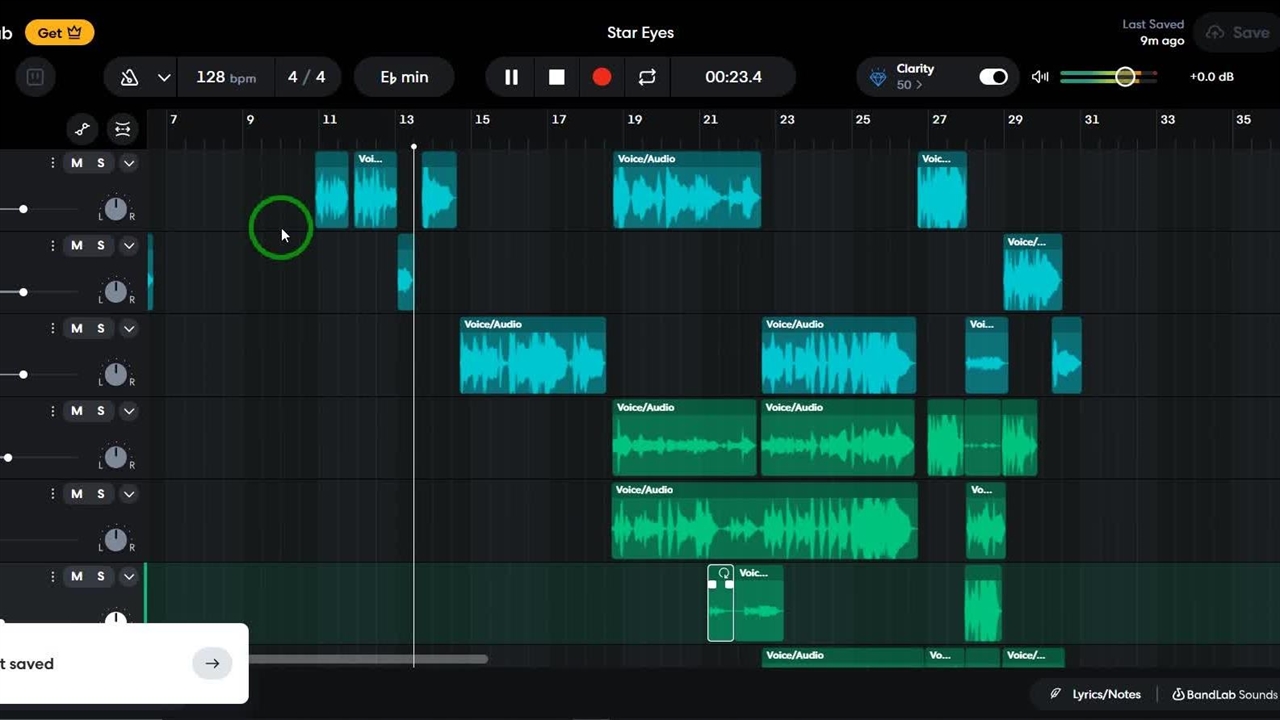Image resolution: width=1280 pixels, height=720 pixels.
Task: Click the master volume slider knob
Action: (x=1126, y=77)
